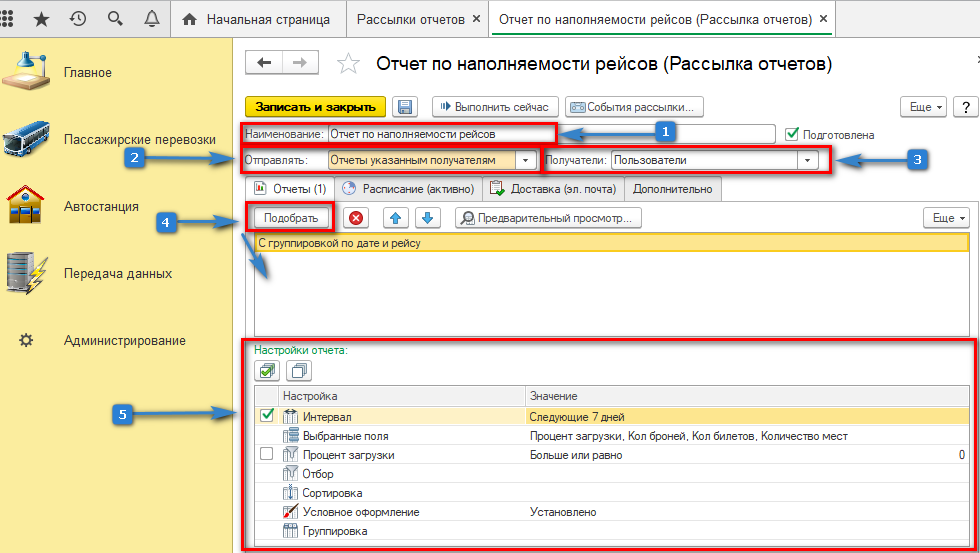
Task: Move the report down with the blue arrow
Action: pos(427,218)
